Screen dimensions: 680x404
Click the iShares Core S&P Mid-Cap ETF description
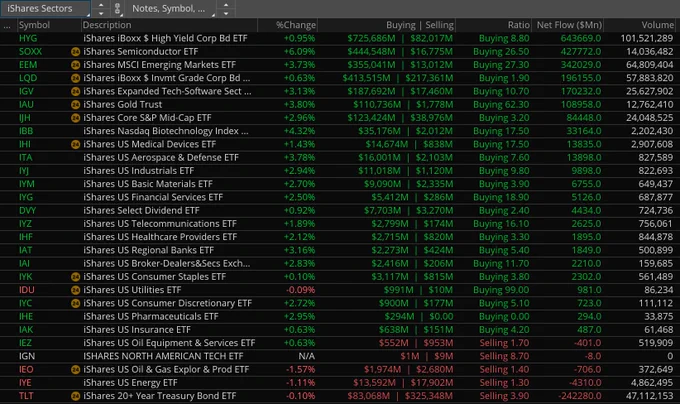[147, 118]
